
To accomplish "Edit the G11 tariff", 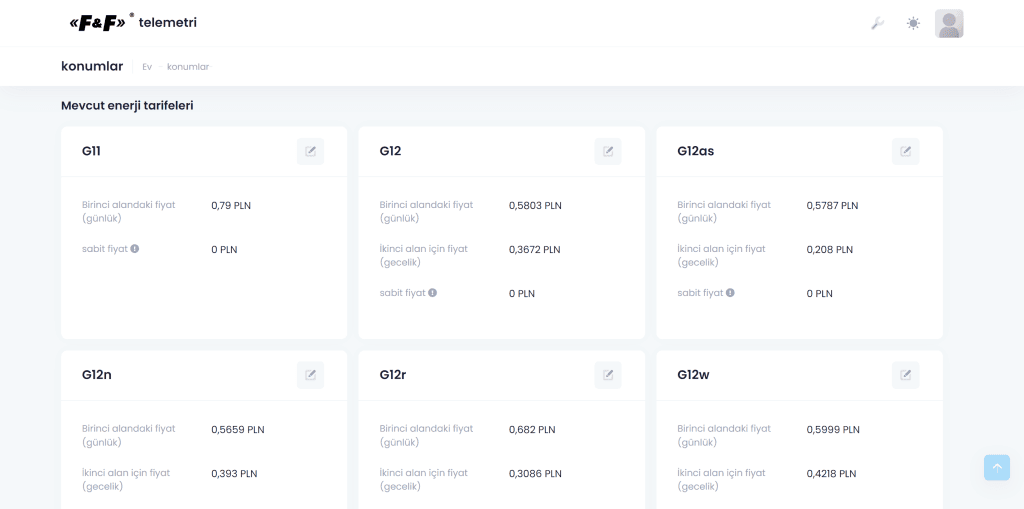I will tap(310, 152).
